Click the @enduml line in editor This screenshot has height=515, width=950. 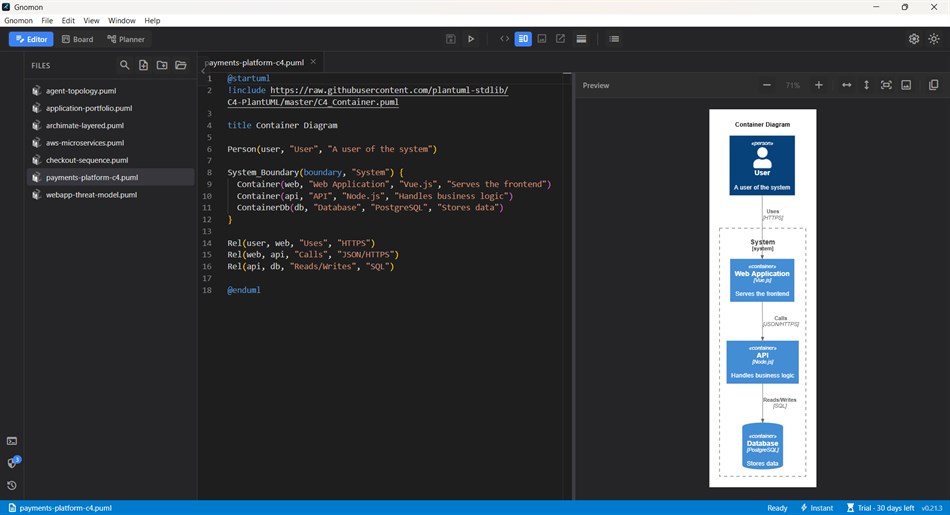click(244, 290)
